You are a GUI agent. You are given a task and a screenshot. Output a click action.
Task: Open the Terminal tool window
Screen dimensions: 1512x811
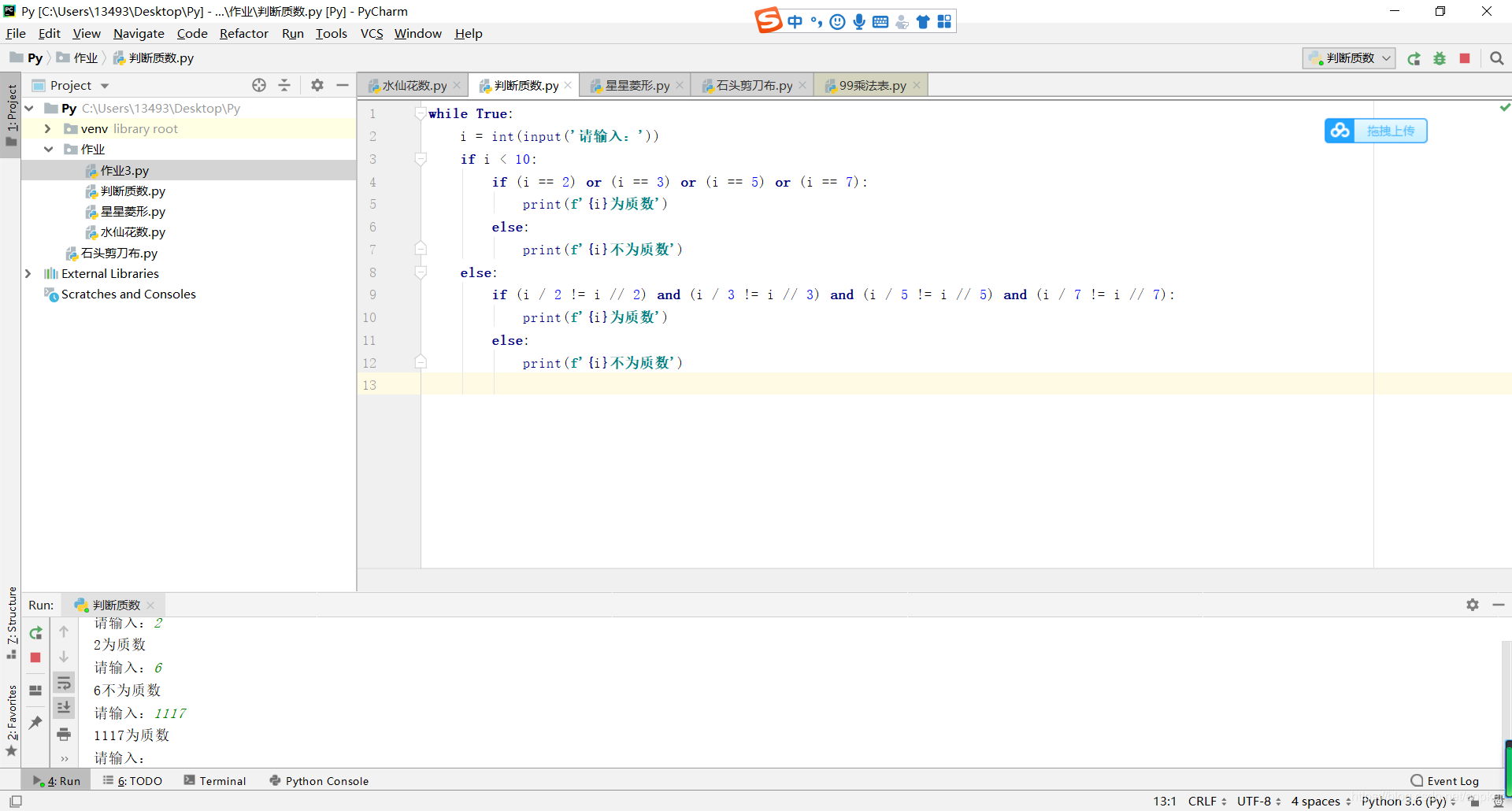coord(215,780)
